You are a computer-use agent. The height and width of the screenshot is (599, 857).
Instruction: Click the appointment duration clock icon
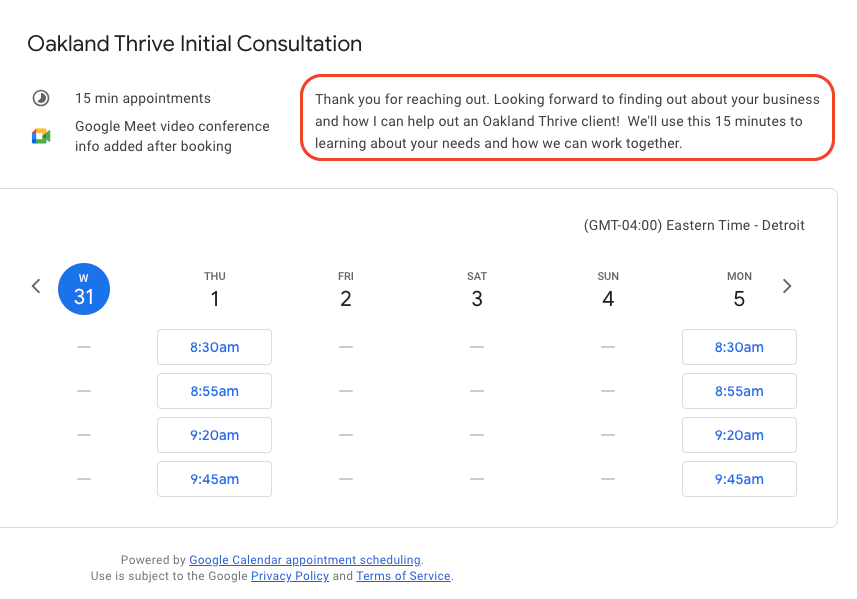[40, 98]
